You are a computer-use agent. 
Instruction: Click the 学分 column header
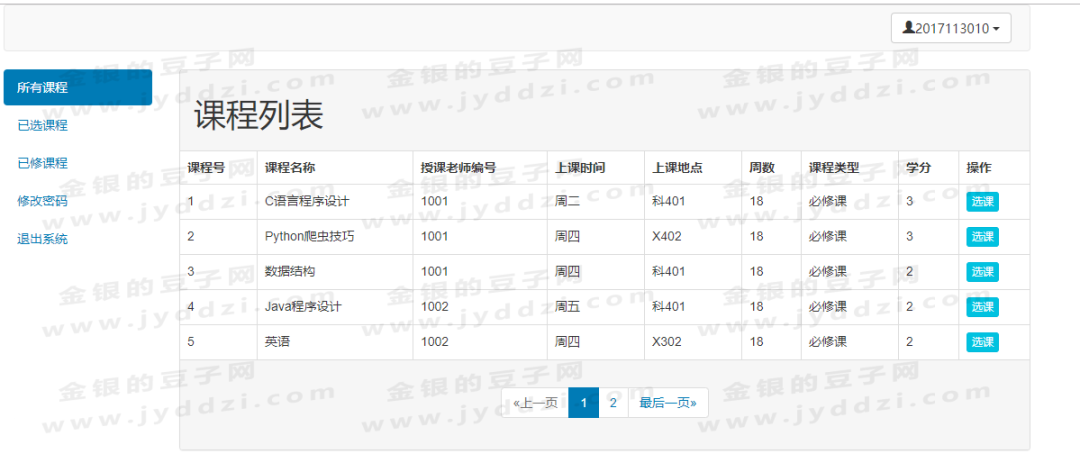pos(919,168)
